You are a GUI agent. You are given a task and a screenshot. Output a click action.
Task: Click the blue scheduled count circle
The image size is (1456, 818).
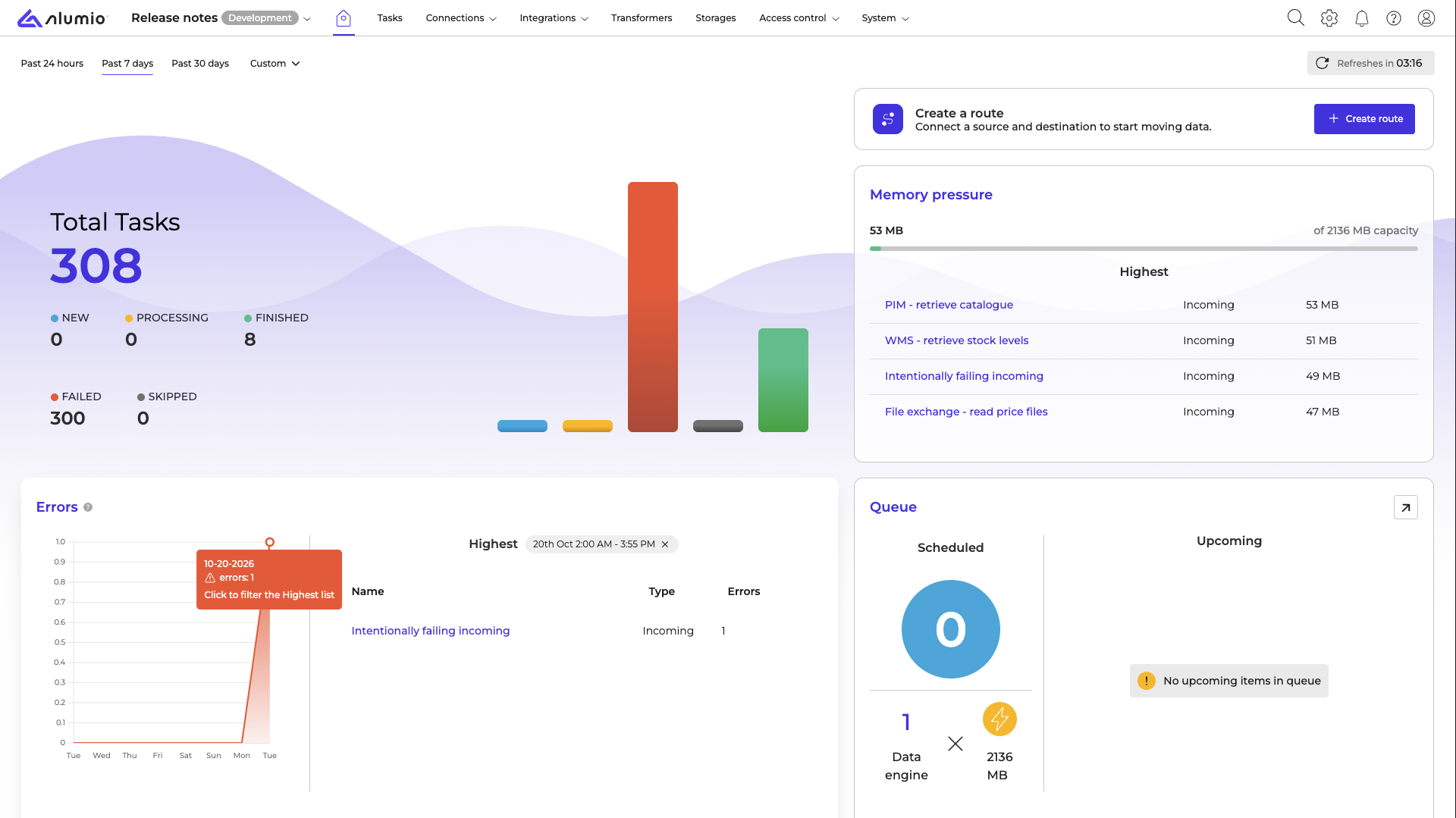[x=951, y=629]
